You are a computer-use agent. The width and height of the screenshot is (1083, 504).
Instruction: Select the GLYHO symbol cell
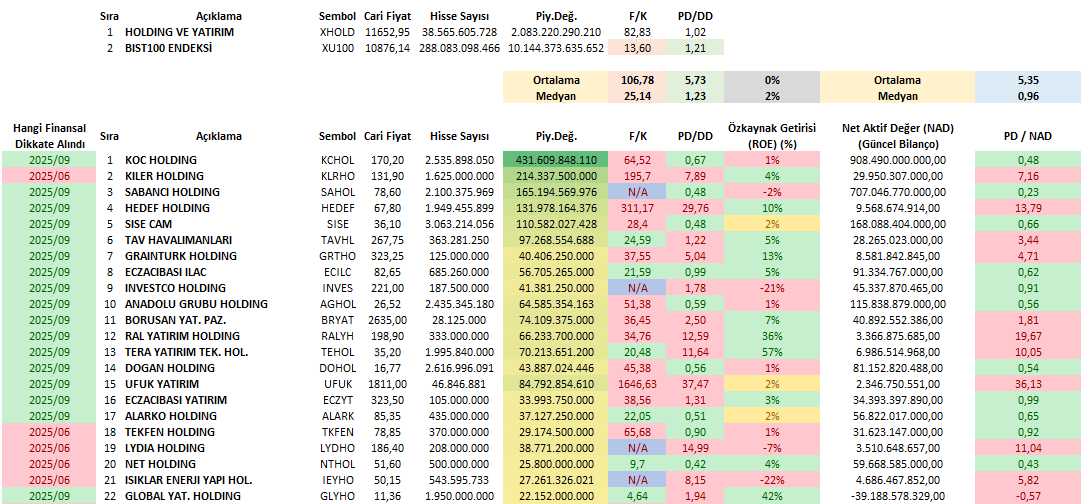coord(336,496)
